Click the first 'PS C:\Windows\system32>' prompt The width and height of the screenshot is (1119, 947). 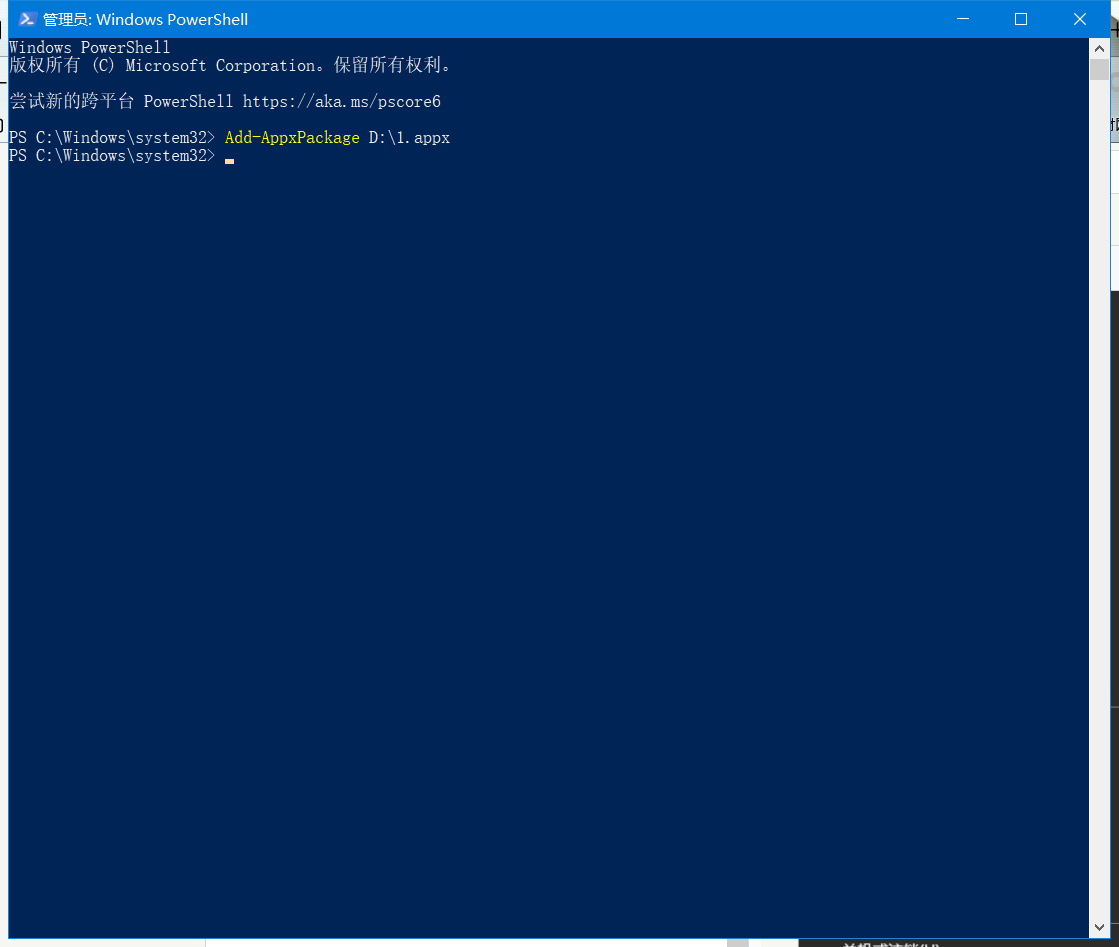(x=112, y=138)
